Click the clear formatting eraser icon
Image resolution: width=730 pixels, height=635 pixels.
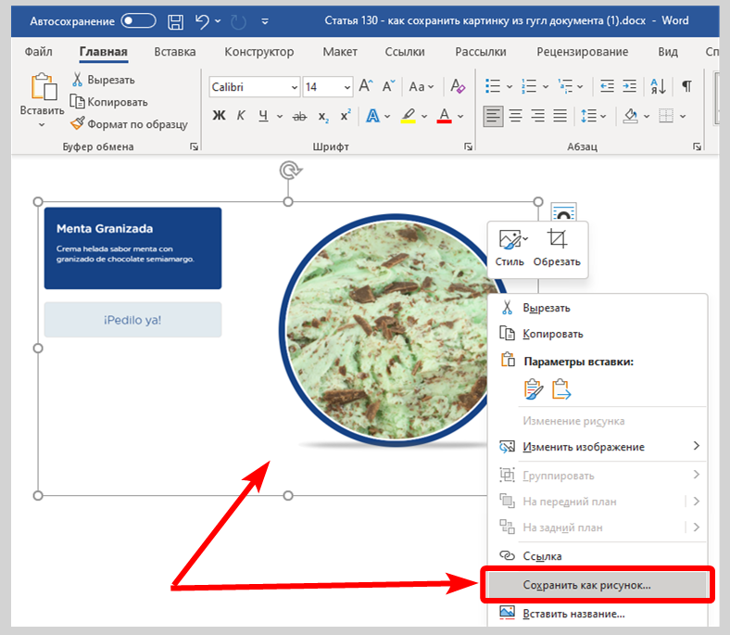pyautogui.click(x=457, y=86)
